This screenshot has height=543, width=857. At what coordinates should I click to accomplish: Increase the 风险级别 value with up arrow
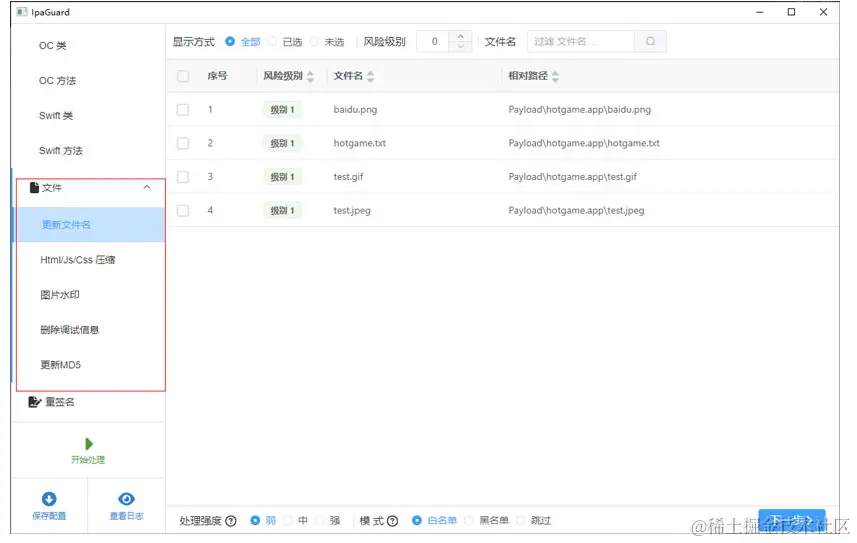460,37
